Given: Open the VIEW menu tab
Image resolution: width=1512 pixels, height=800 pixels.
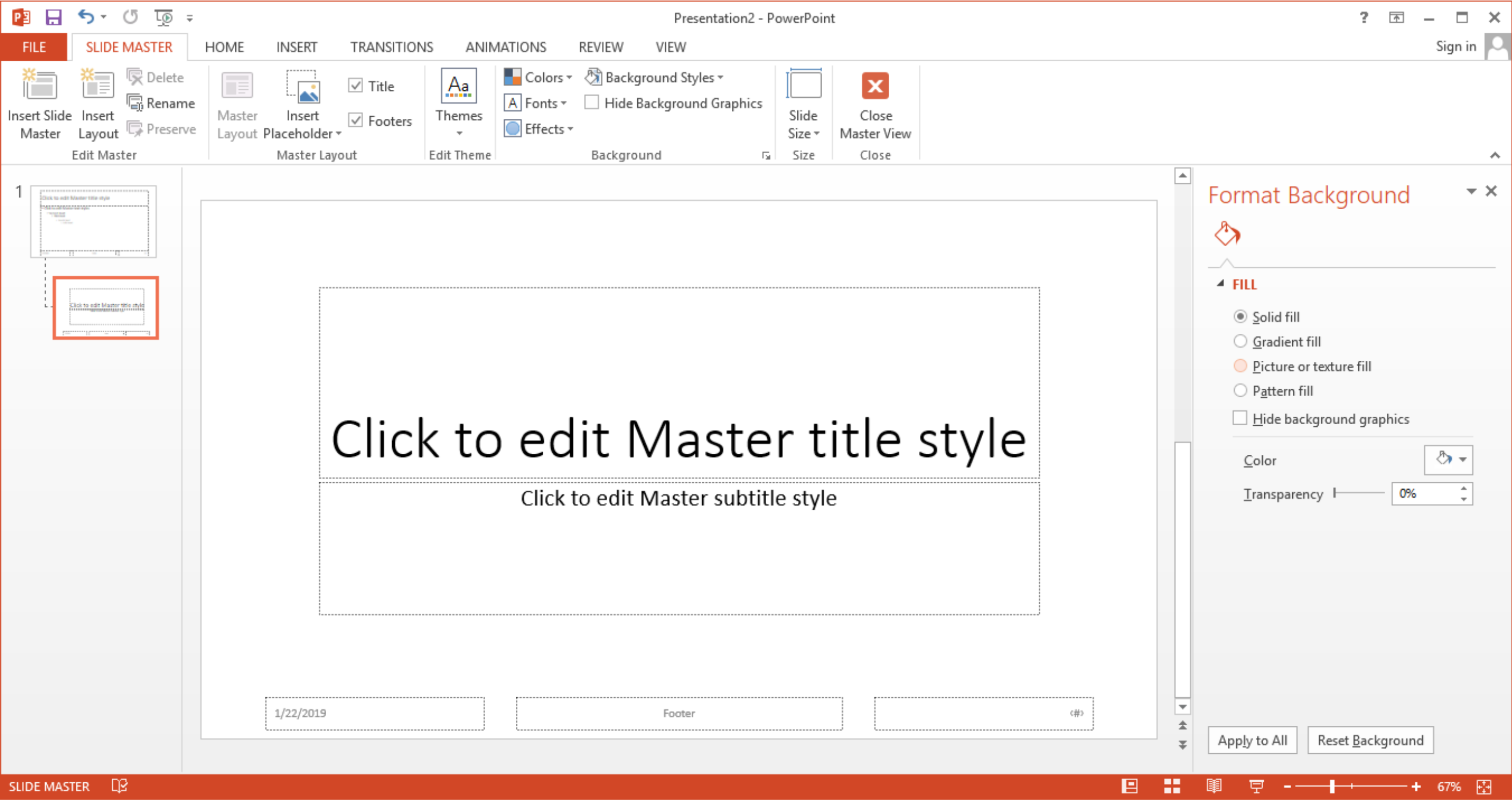Looking at the screenshot, I should click(x=670, y=46).
